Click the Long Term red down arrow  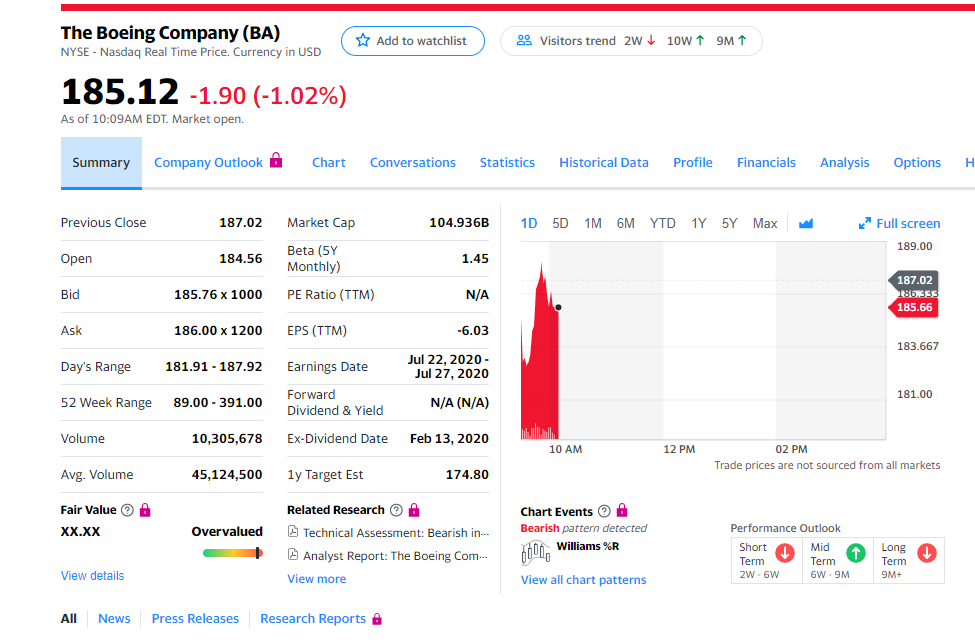tap(926, 553)
